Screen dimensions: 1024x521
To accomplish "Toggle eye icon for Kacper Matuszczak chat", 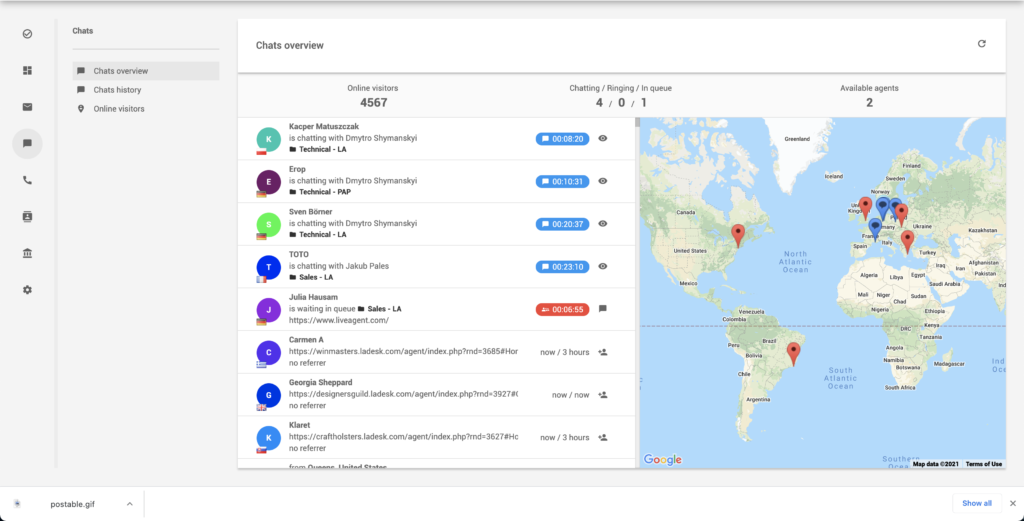I will [x=603, y=139].
